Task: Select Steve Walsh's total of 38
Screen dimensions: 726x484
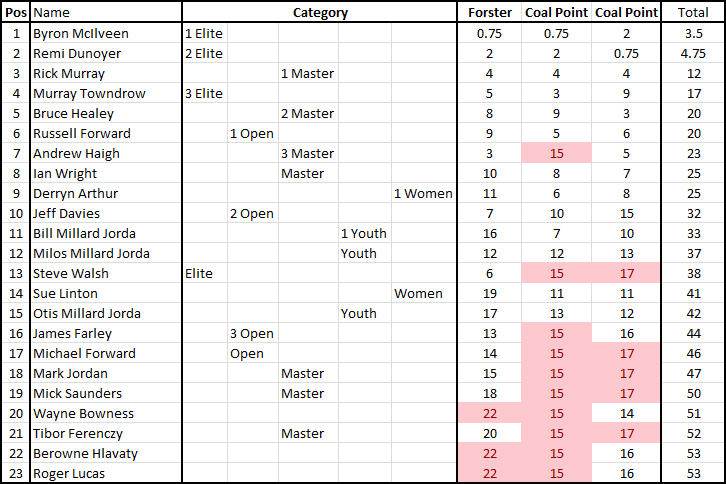Action: (693, 273)
